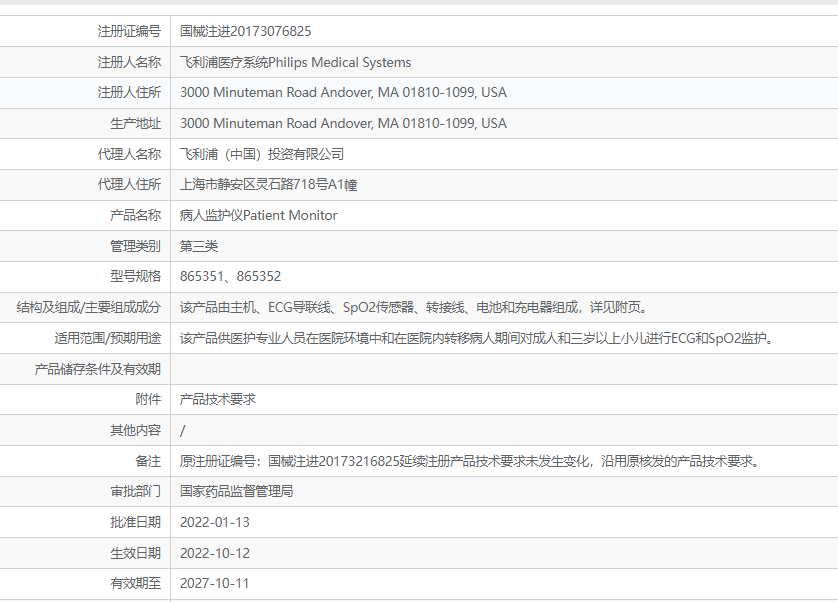Select effective date 2022-10-12
The width and height of the screenshot is (838, 602).
click(215, 553)
